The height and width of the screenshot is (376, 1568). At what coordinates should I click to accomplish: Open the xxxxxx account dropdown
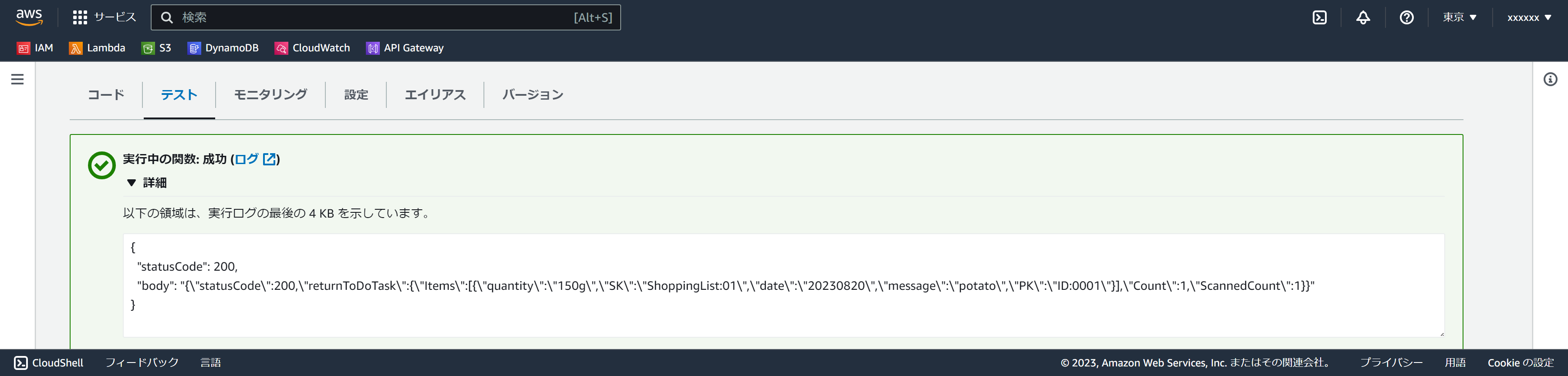tap(1528, 18)
